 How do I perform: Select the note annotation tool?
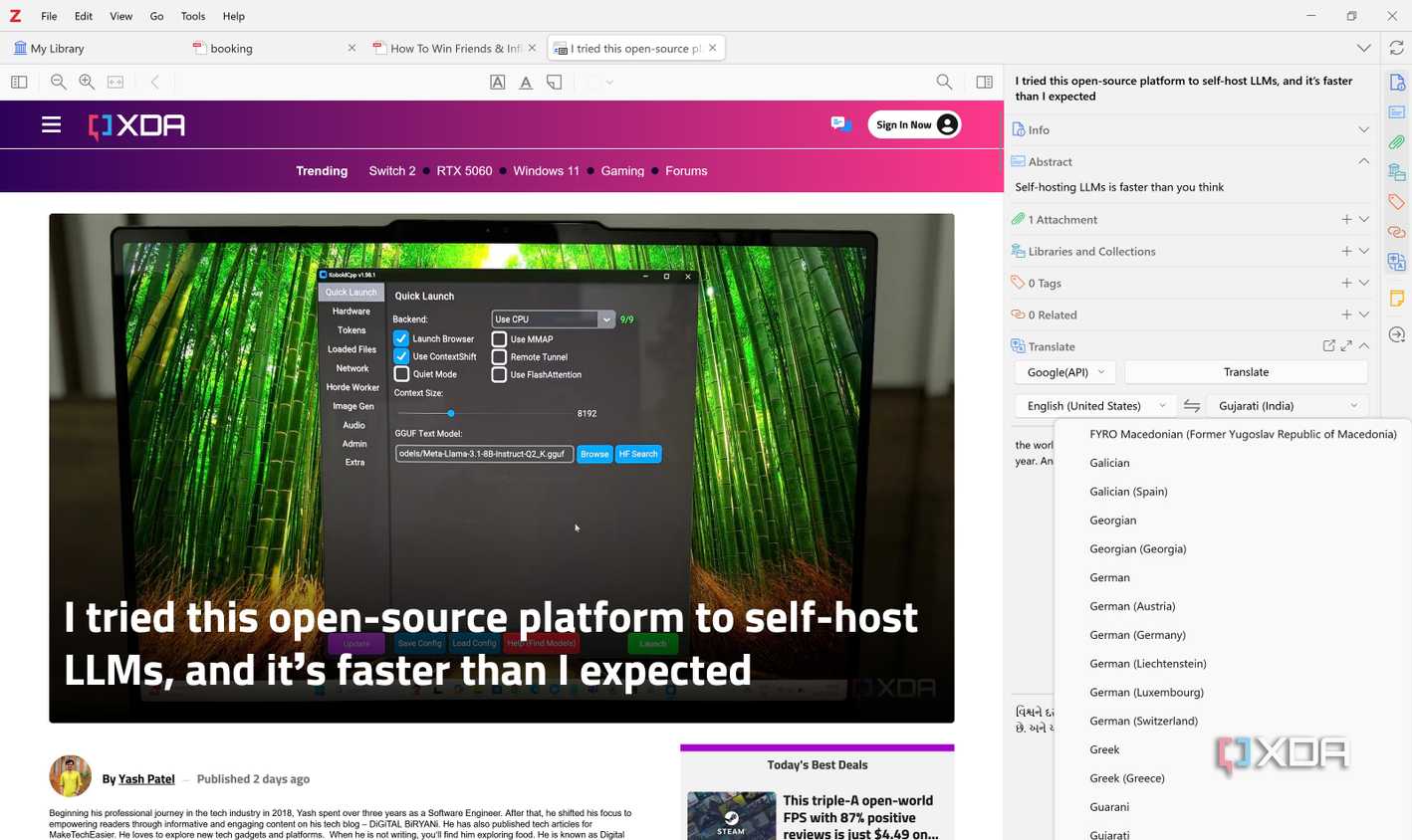(x=555, y=83)
